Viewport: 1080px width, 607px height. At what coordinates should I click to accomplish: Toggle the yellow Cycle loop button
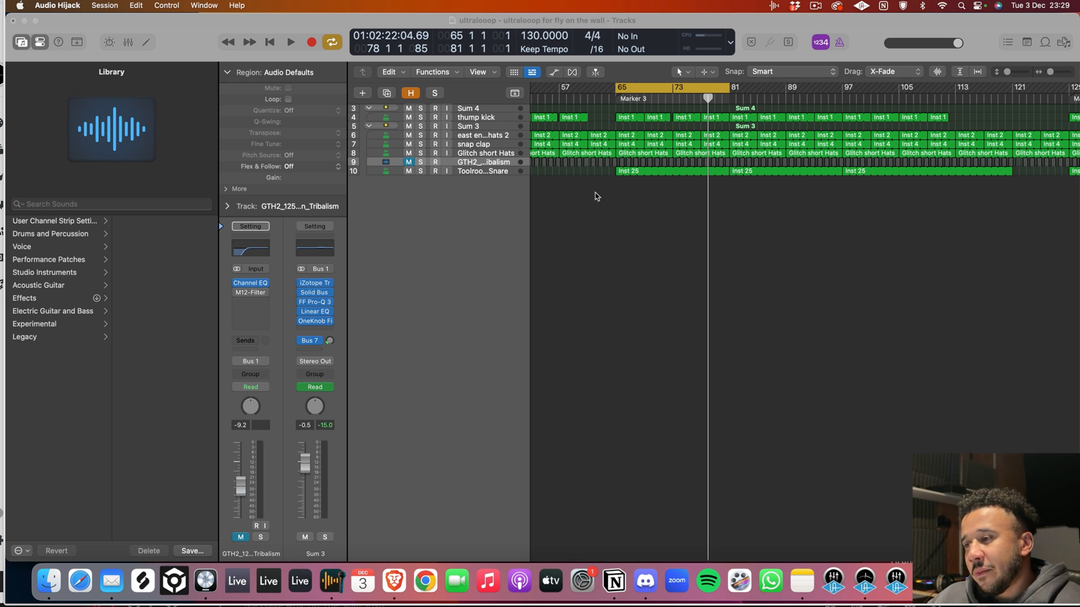(x=332, y=42)
